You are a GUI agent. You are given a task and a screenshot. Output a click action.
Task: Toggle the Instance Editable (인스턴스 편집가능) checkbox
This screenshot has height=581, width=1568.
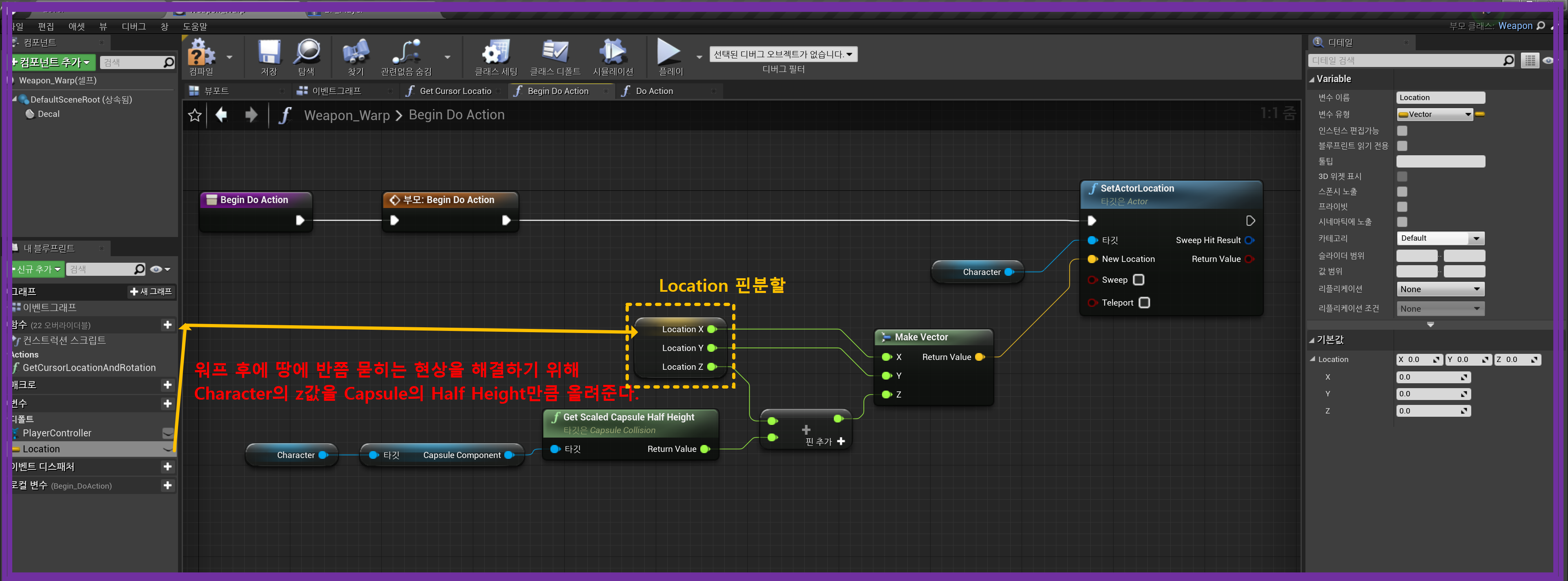1402,131
